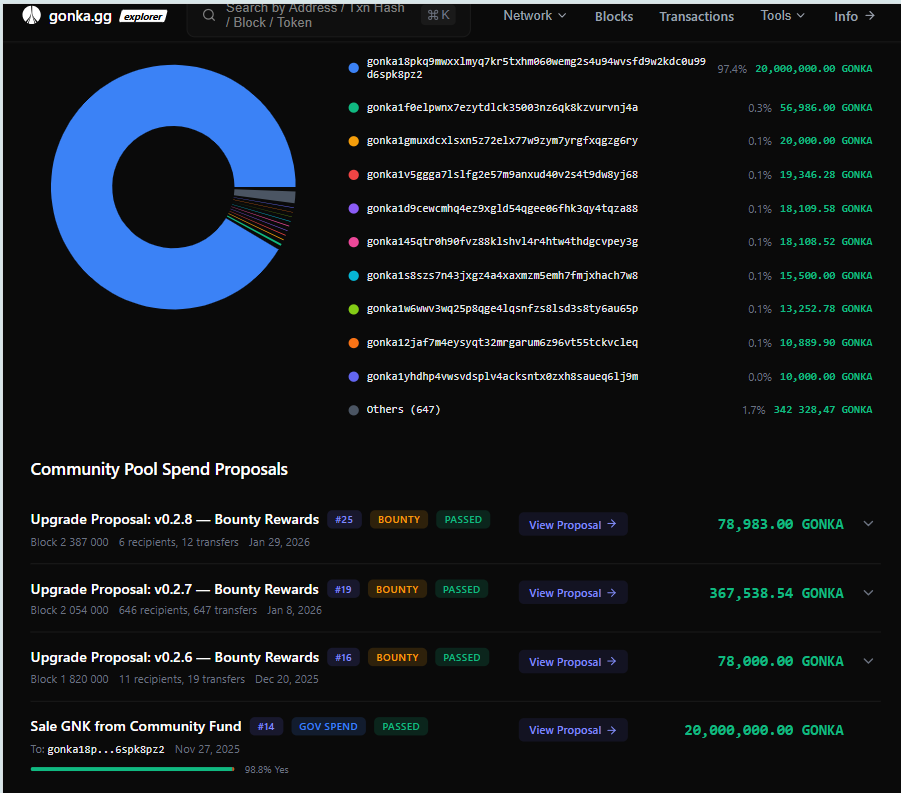
Task: Expand the v0.2.6 Bounty Rewards row
Action: [867, 661]
